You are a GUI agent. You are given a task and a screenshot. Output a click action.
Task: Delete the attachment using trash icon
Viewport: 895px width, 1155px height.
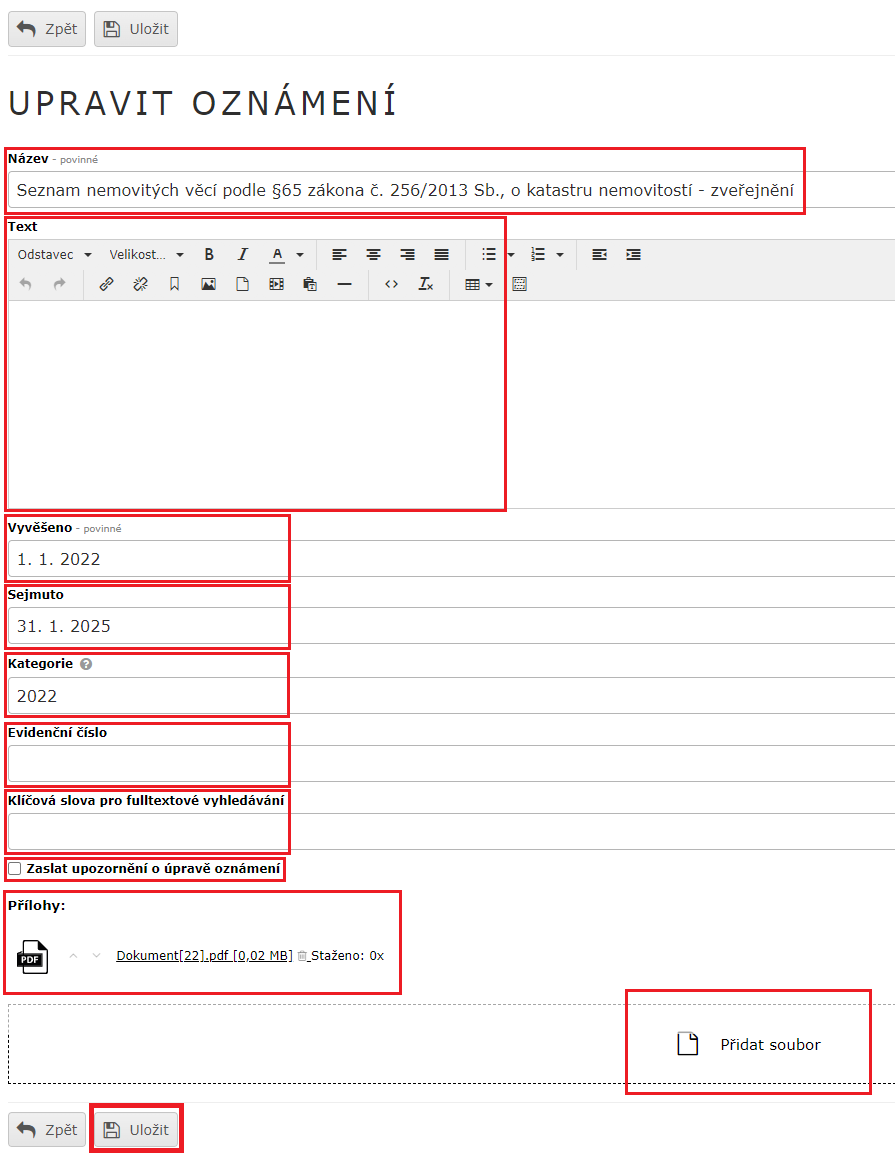pos(302,956)
